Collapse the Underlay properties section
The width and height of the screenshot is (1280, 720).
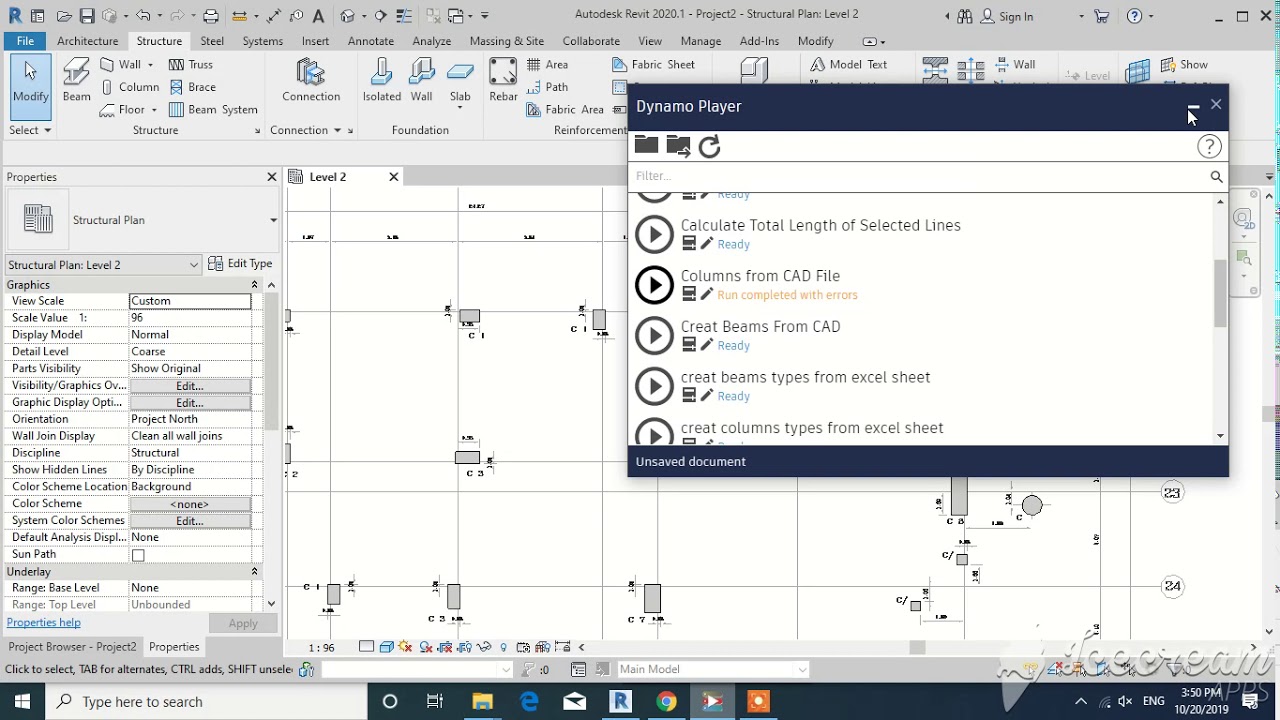tap(254, 572)
